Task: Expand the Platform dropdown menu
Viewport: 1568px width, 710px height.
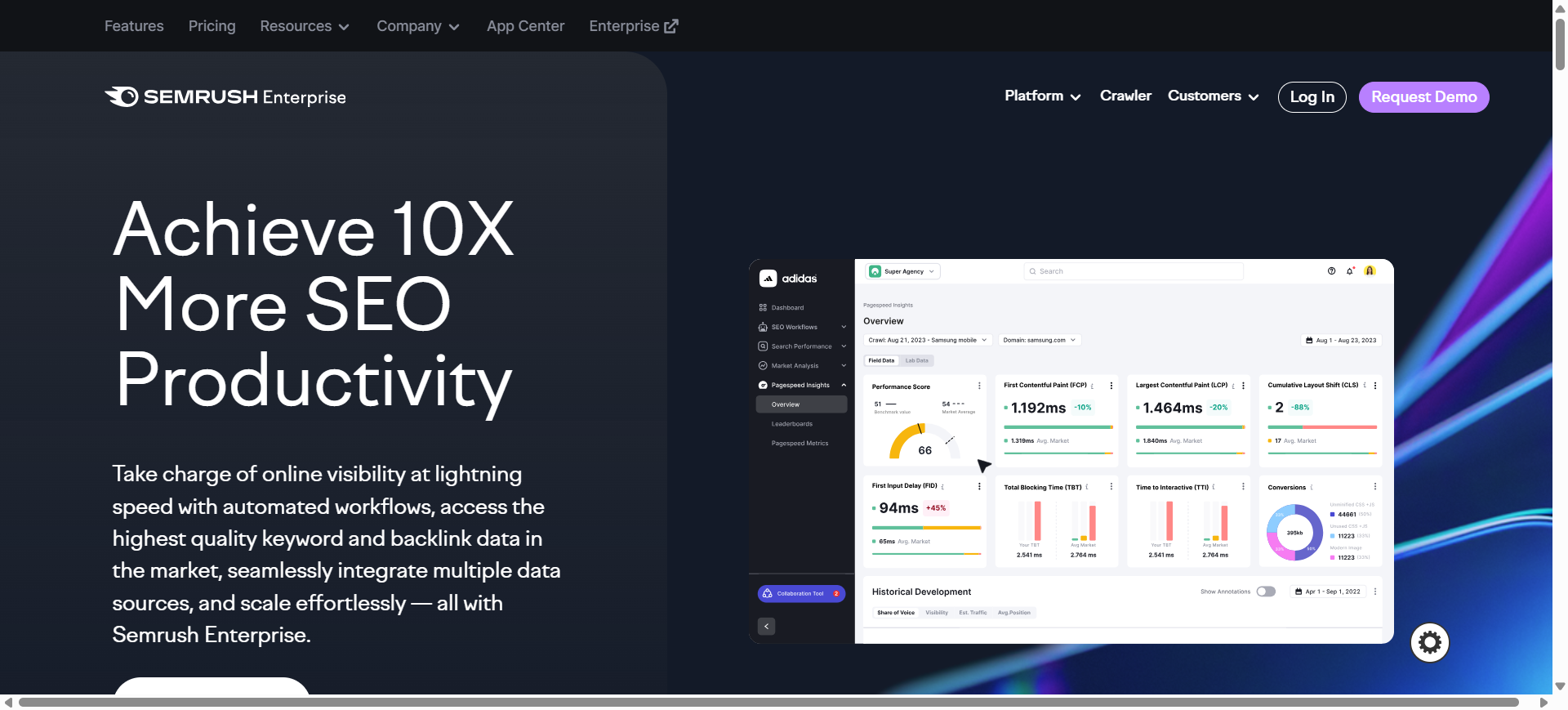Action: click(x=1042, y=96)
